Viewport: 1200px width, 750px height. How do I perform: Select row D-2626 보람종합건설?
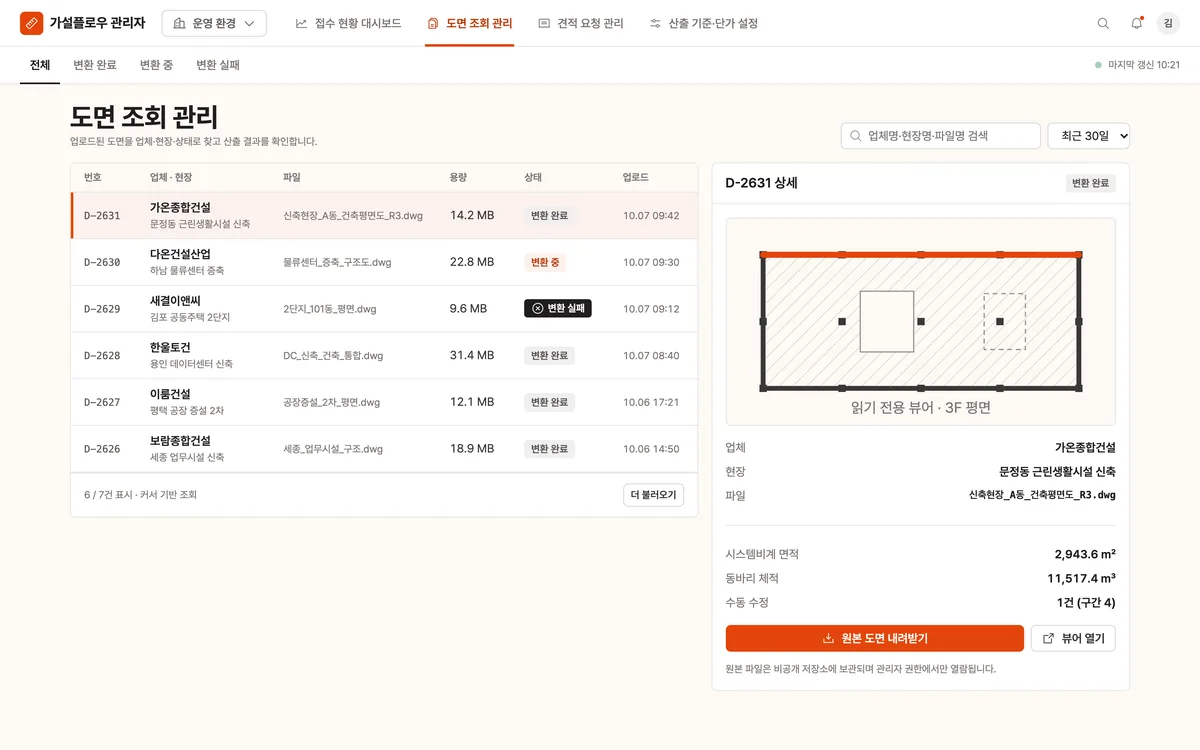coord(384,449)
